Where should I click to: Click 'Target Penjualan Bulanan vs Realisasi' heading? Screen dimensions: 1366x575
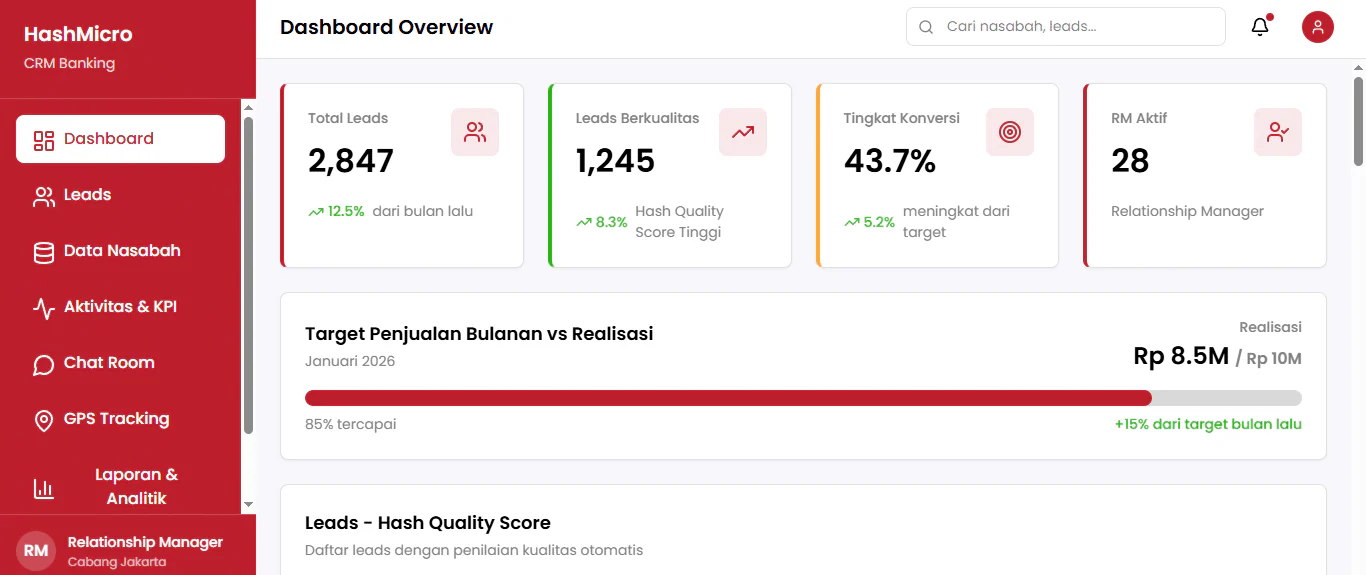click(479, 334)
